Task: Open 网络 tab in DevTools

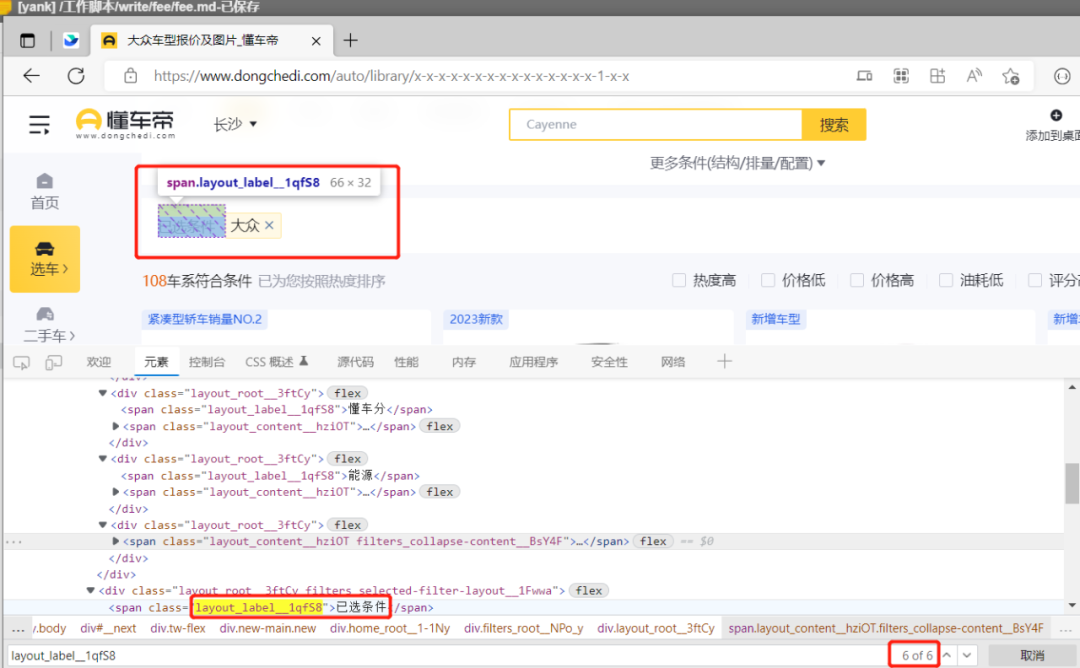Action: tap(673, 362)
